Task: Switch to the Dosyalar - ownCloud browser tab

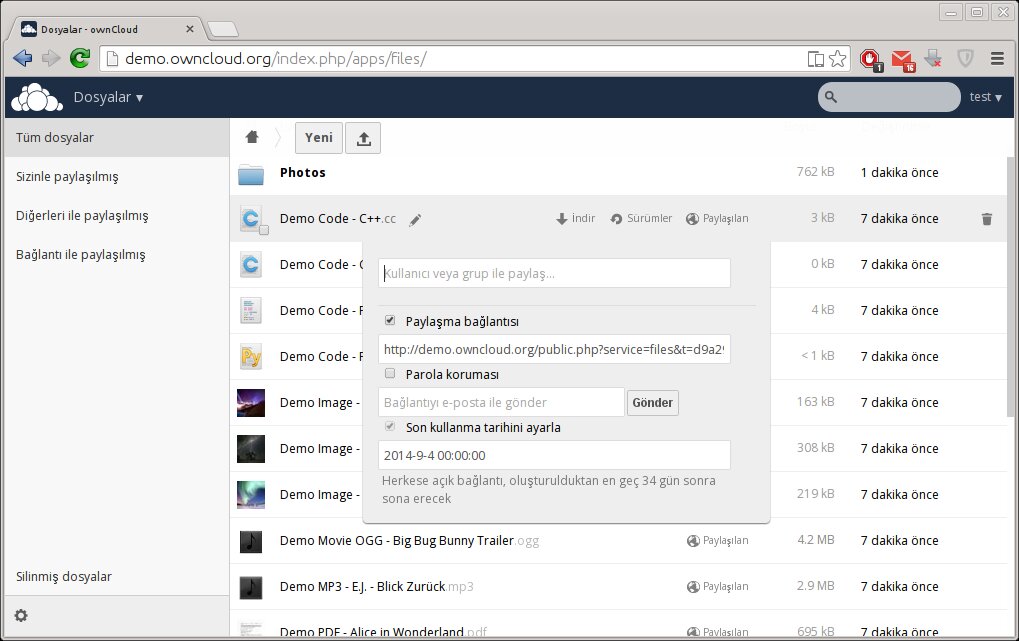Action: point(107,29)
